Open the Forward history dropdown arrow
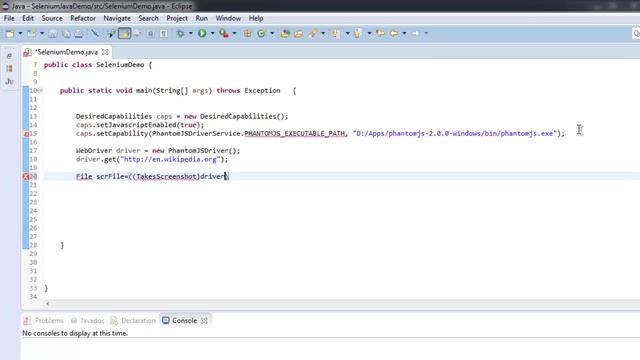The height and width of the screenshot is (360, 640). point(426,33)
